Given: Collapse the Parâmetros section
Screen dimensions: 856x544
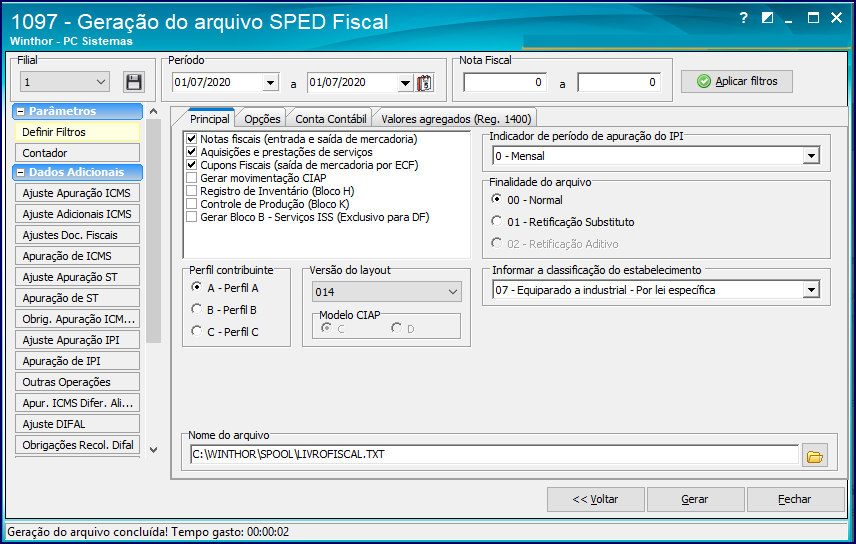Looking at the screenshot, I should pyautogui.click(x=21, y=111).
